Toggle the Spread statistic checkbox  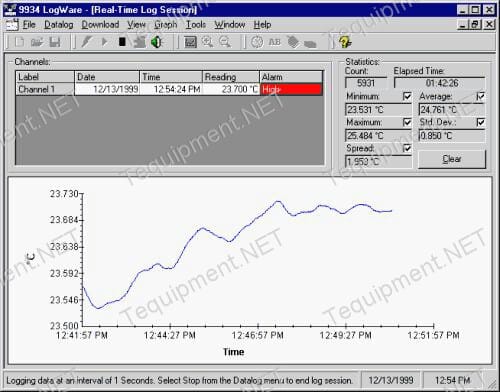[407, 148]
